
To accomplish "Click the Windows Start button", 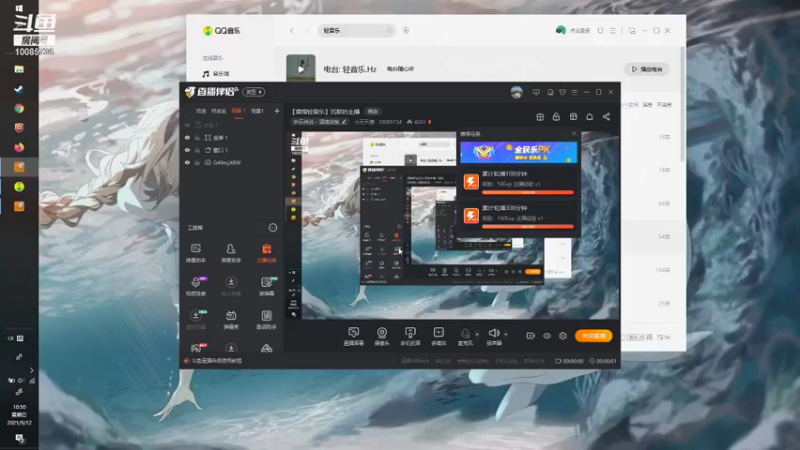I will pos(19,8).
